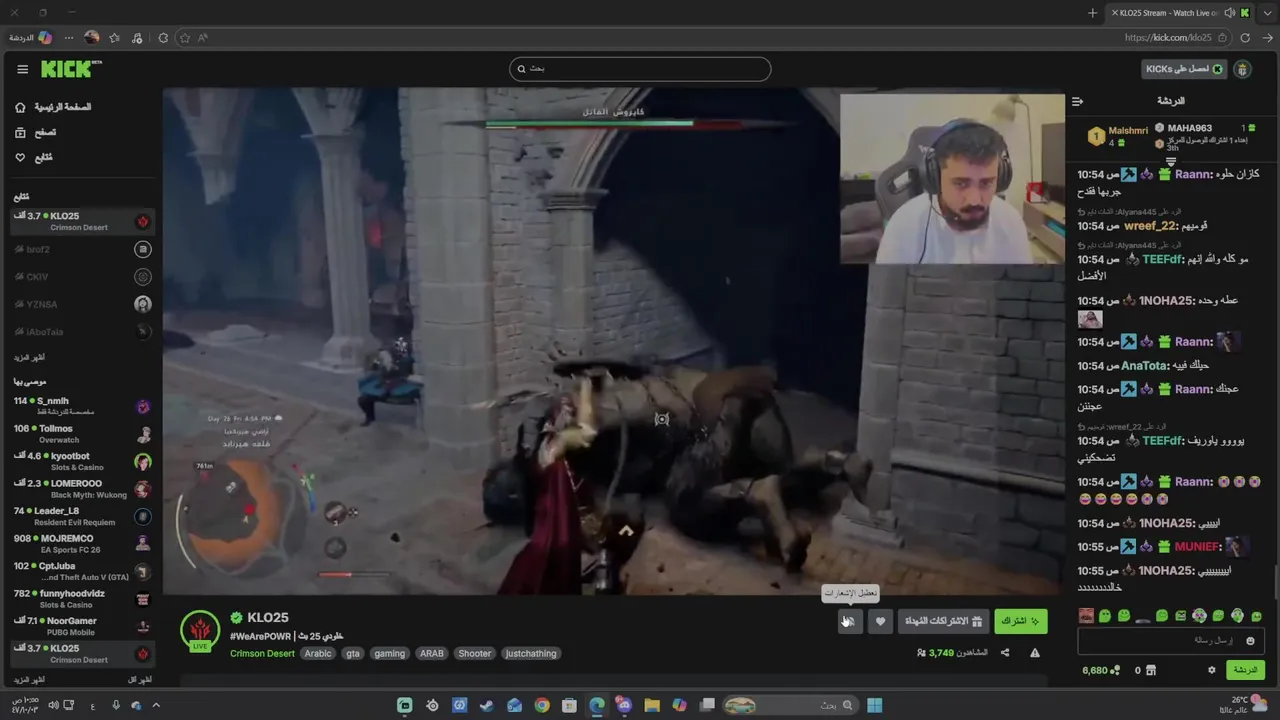Open recommended channel funnyhoodvidz
Image resolution: width=1280 pixels, height=720 pixels.
pyautogui.click(x=83, y=599)
